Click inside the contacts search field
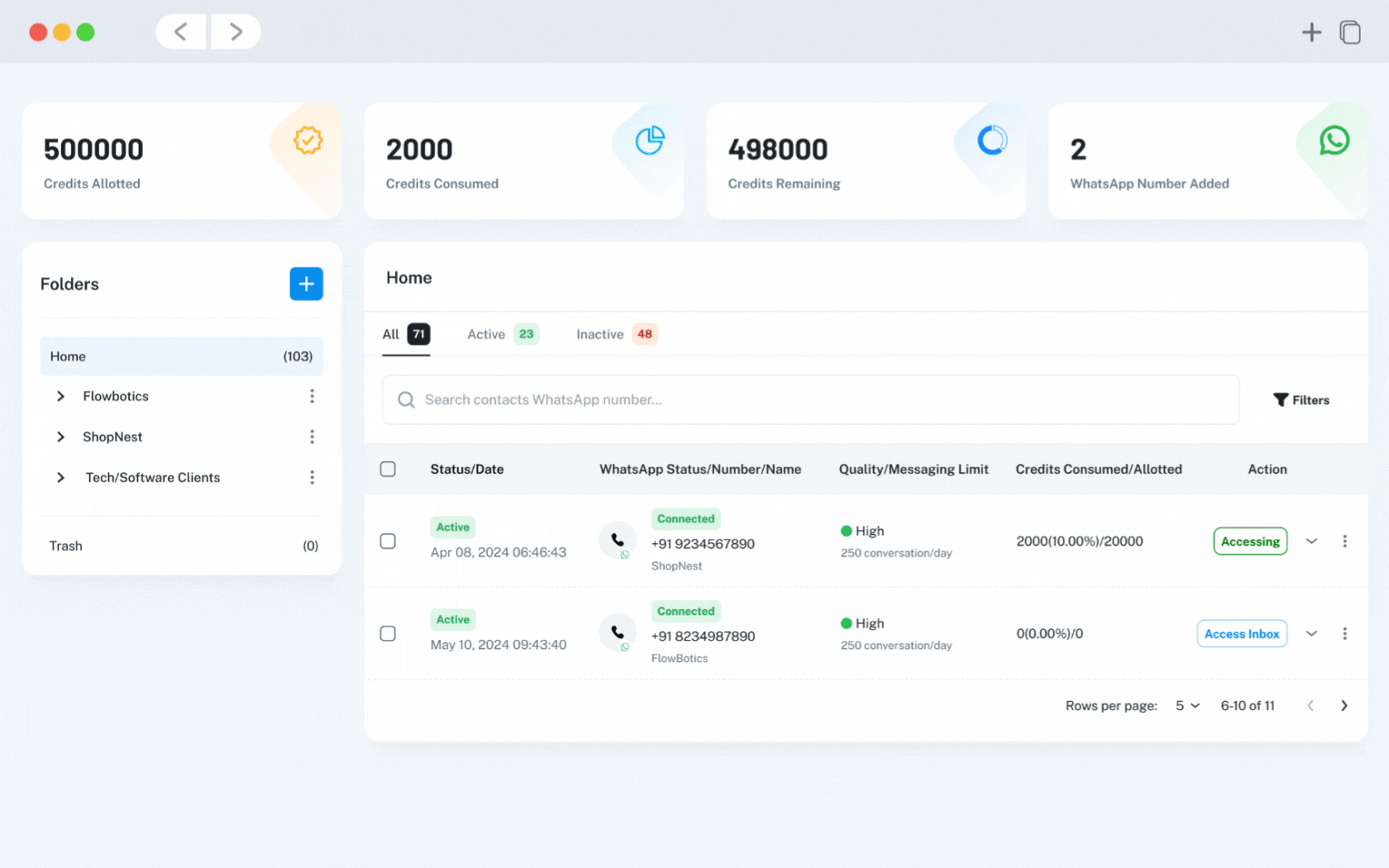1389x868 pixels. pyautogui.click(x=744, y=399)
